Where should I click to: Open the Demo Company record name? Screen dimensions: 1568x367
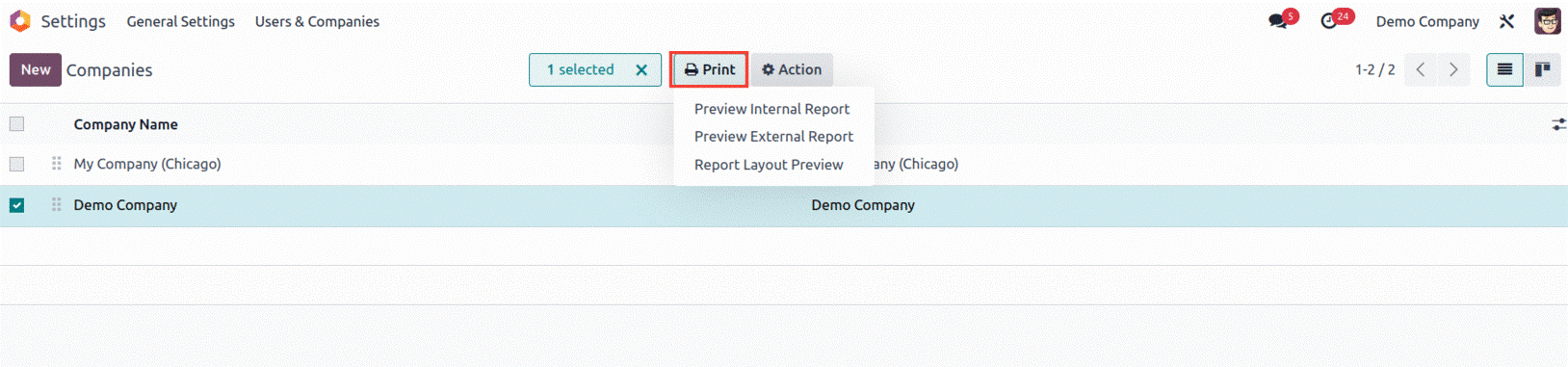125,205
